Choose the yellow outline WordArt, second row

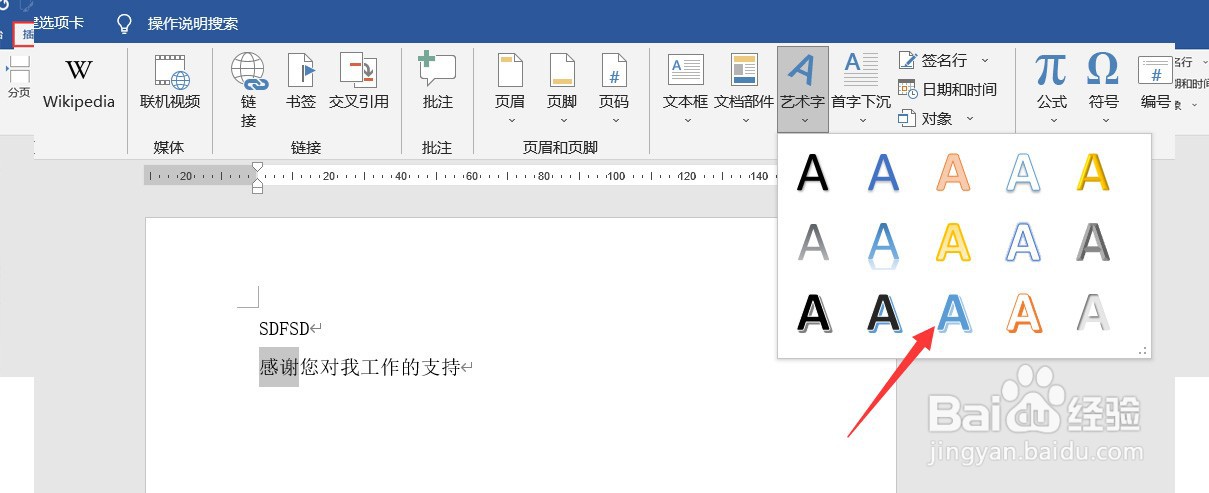(953, 243)
